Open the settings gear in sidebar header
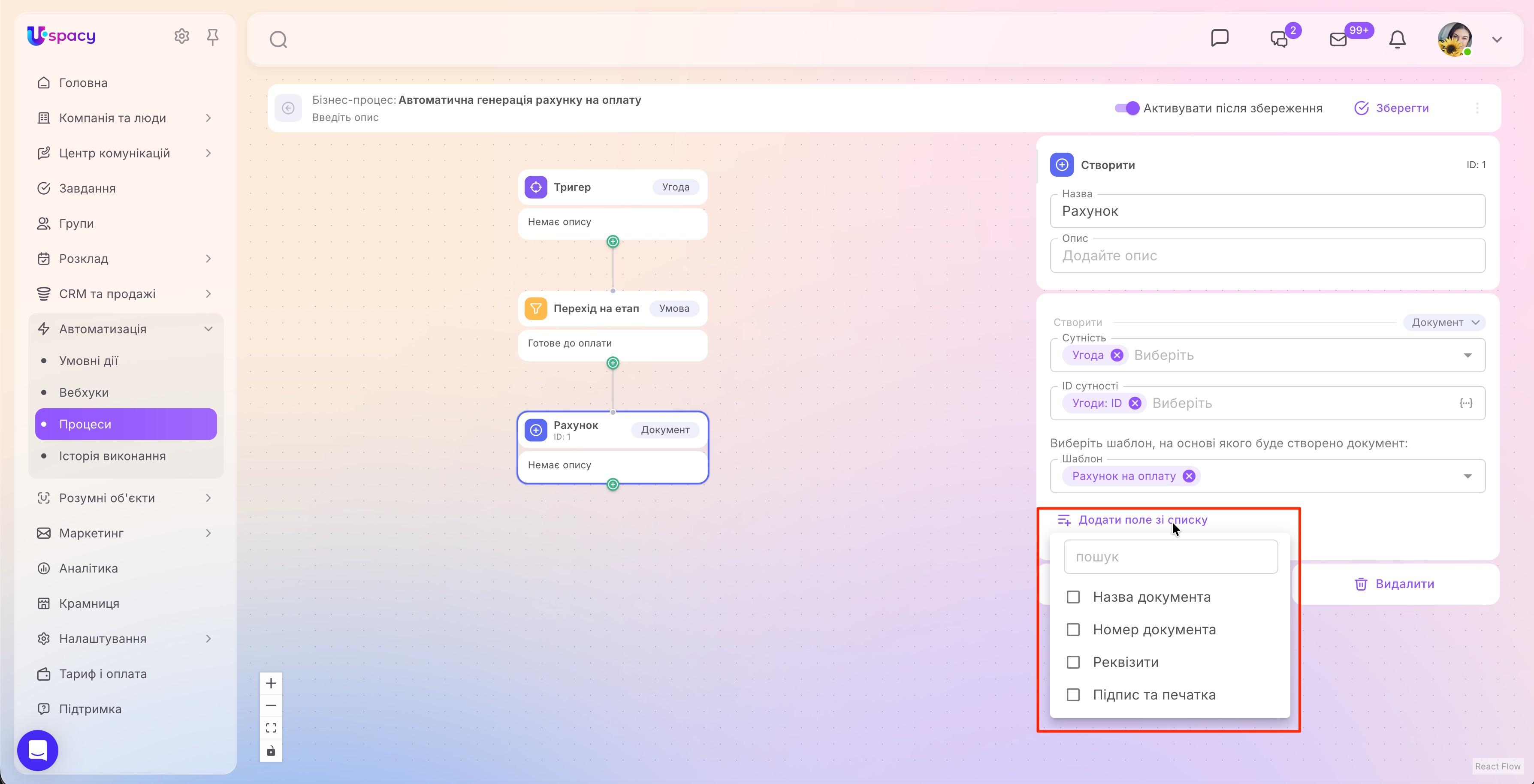1534x784 pixels. point(181,36)
